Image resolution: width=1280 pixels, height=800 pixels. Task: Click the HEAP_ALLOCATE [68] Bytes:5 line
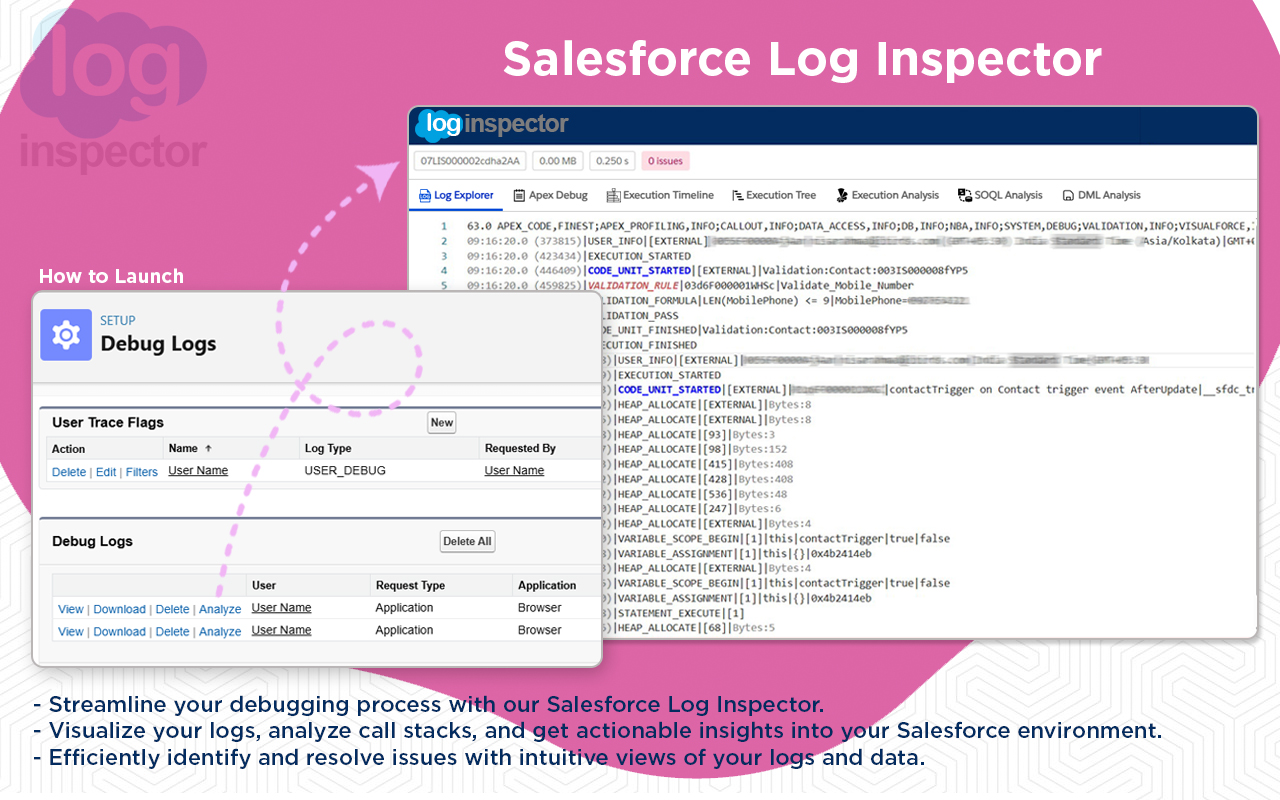tap(688, 628)
